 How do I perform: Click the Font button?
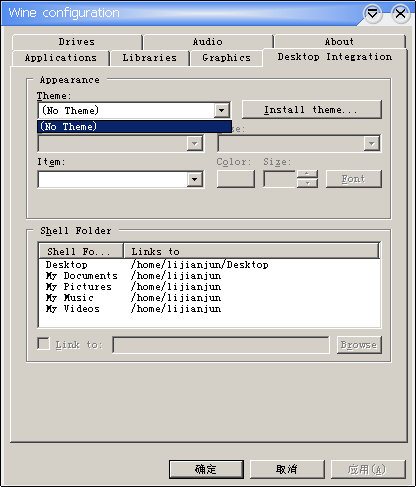point(354,179)
